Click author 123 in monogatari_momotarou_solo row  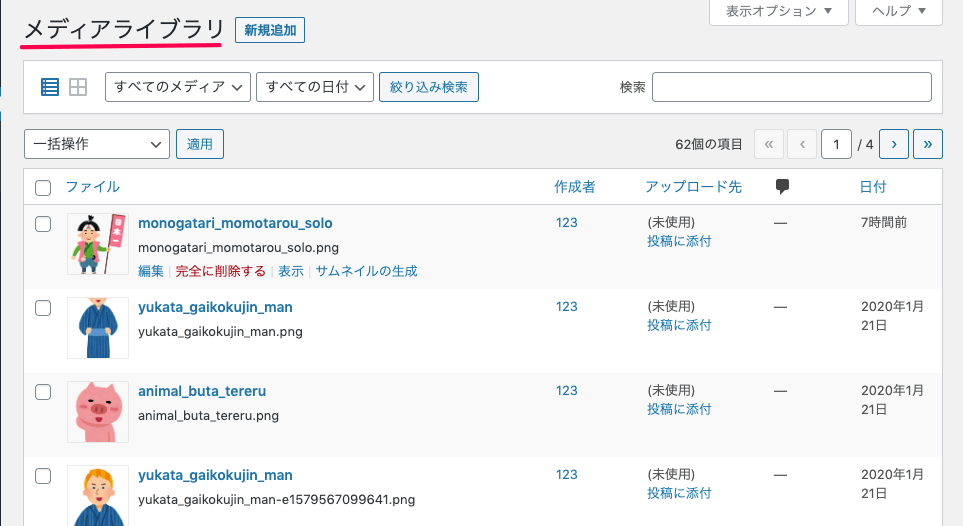pos(567,222)
